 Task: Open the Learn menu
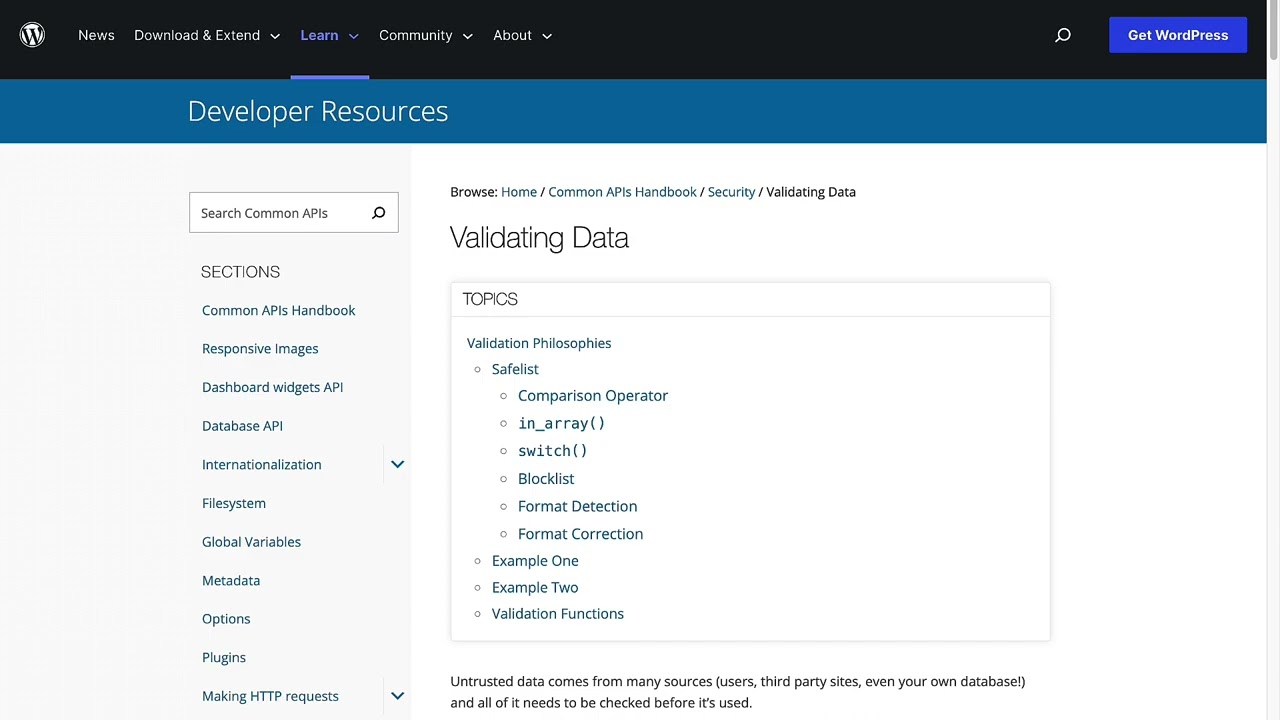(329, 35)
